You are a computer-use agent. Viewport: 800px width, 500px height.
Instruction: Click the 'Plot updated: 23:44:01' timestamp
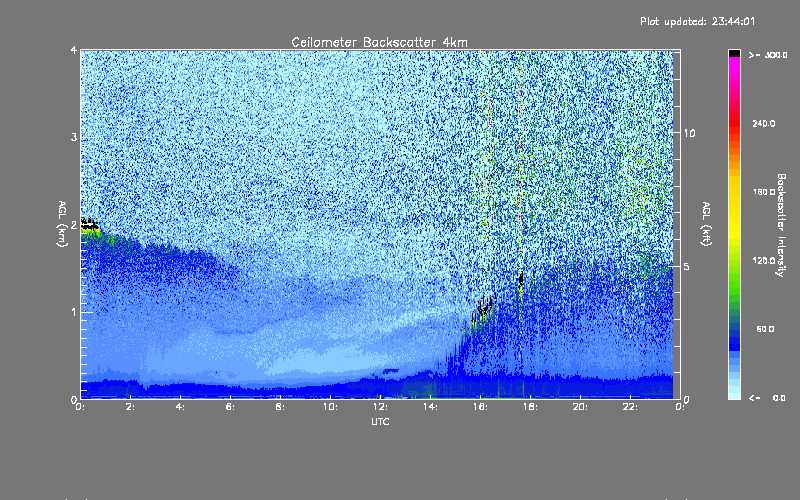[x=697, y=21]
